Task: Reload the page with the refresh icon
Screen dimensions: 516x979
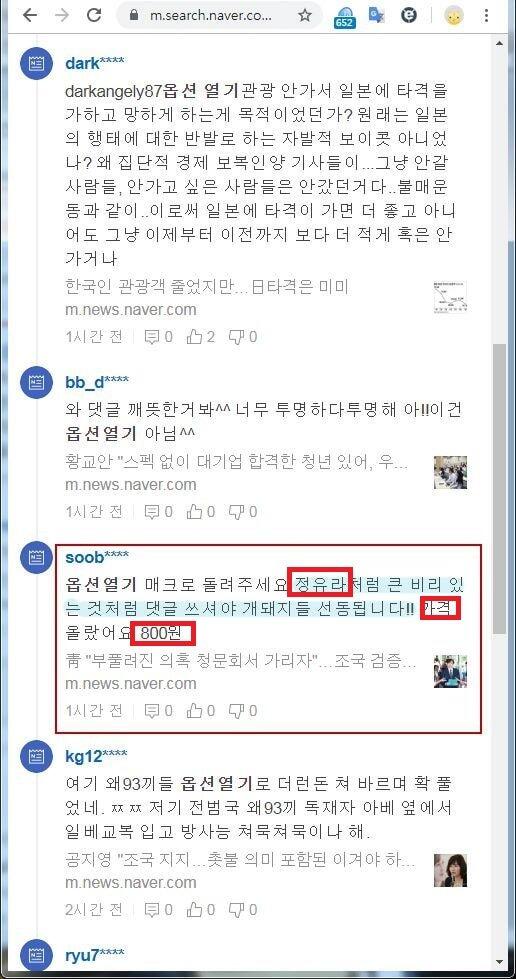Action: pyautogui.click(x=94, y=16)
